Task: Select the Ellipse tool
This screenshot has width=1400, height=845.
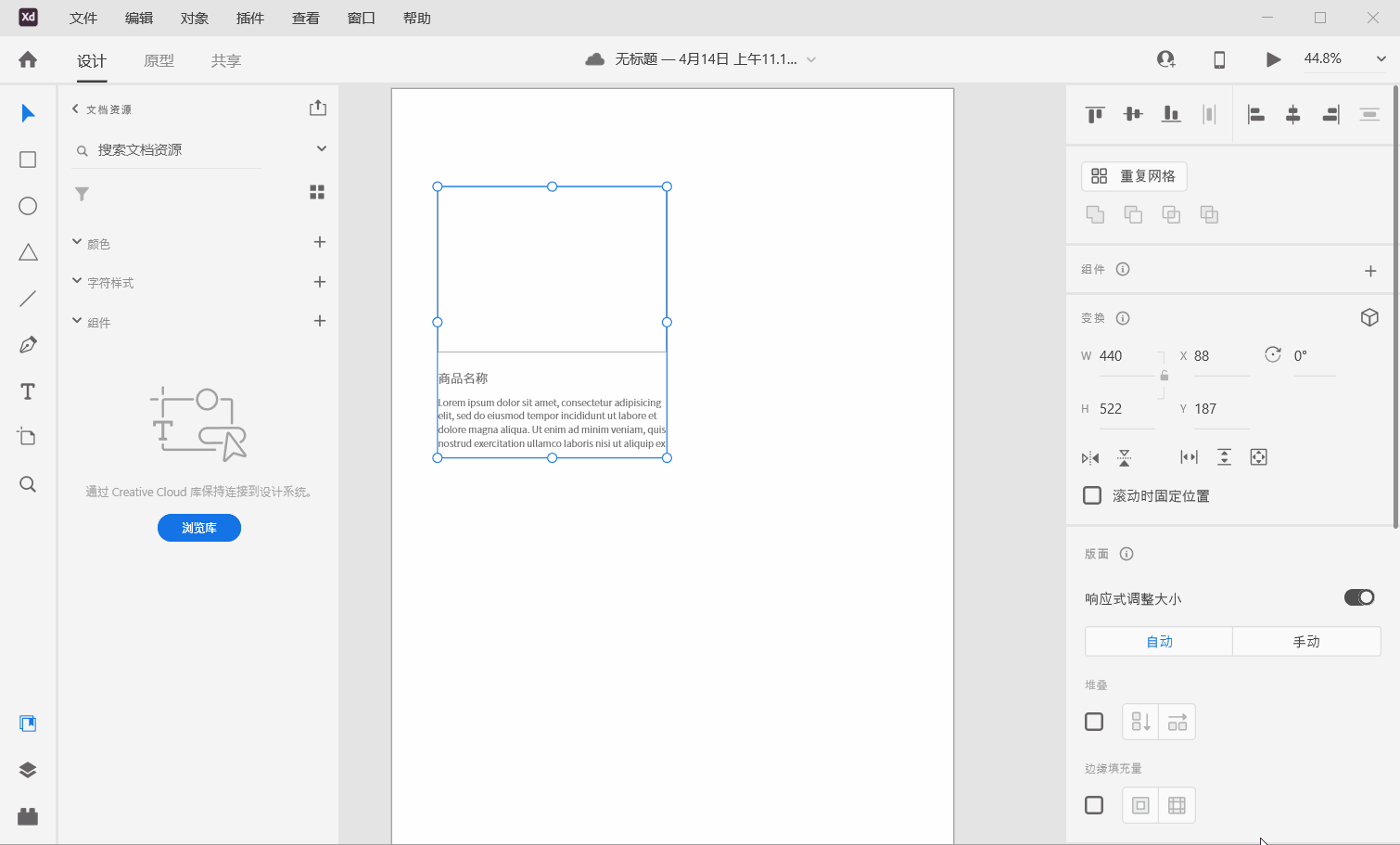Action: pyautogui.click(x=27, y=205)
